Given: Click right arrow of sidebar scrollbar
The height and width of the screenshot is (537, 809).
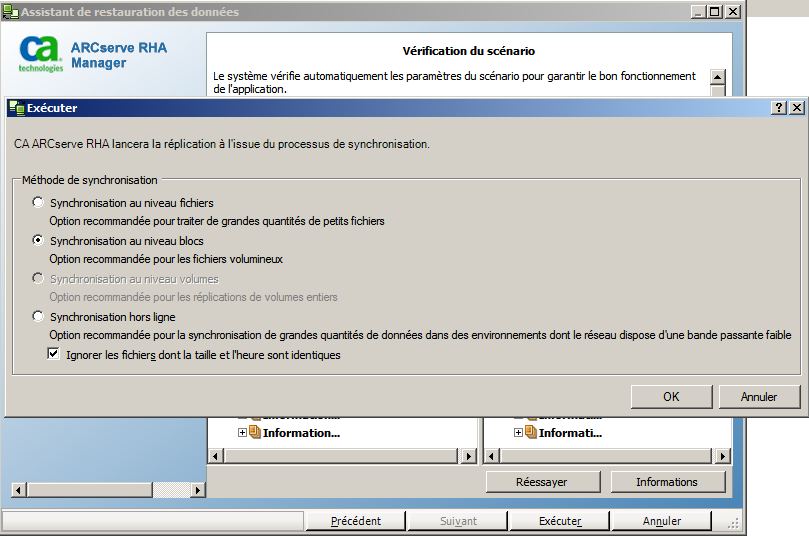Looking at the screenshot, I should (198, 490).
